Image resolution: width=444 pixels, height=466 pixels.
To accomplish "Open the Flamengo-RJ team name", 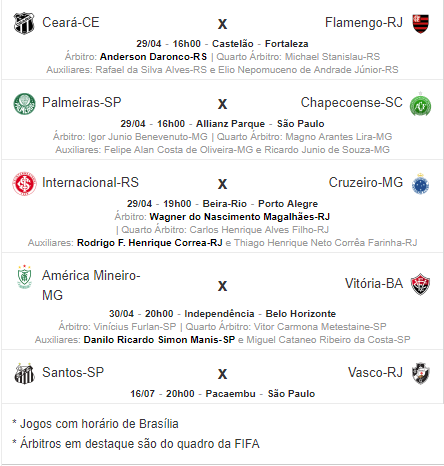I will click(364, 23).
